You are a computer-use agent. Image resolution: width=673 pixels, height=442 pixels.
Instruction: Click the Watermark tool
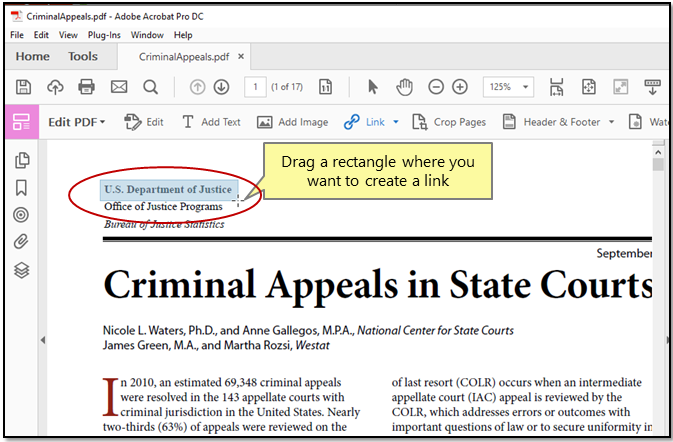pos(648,122)
